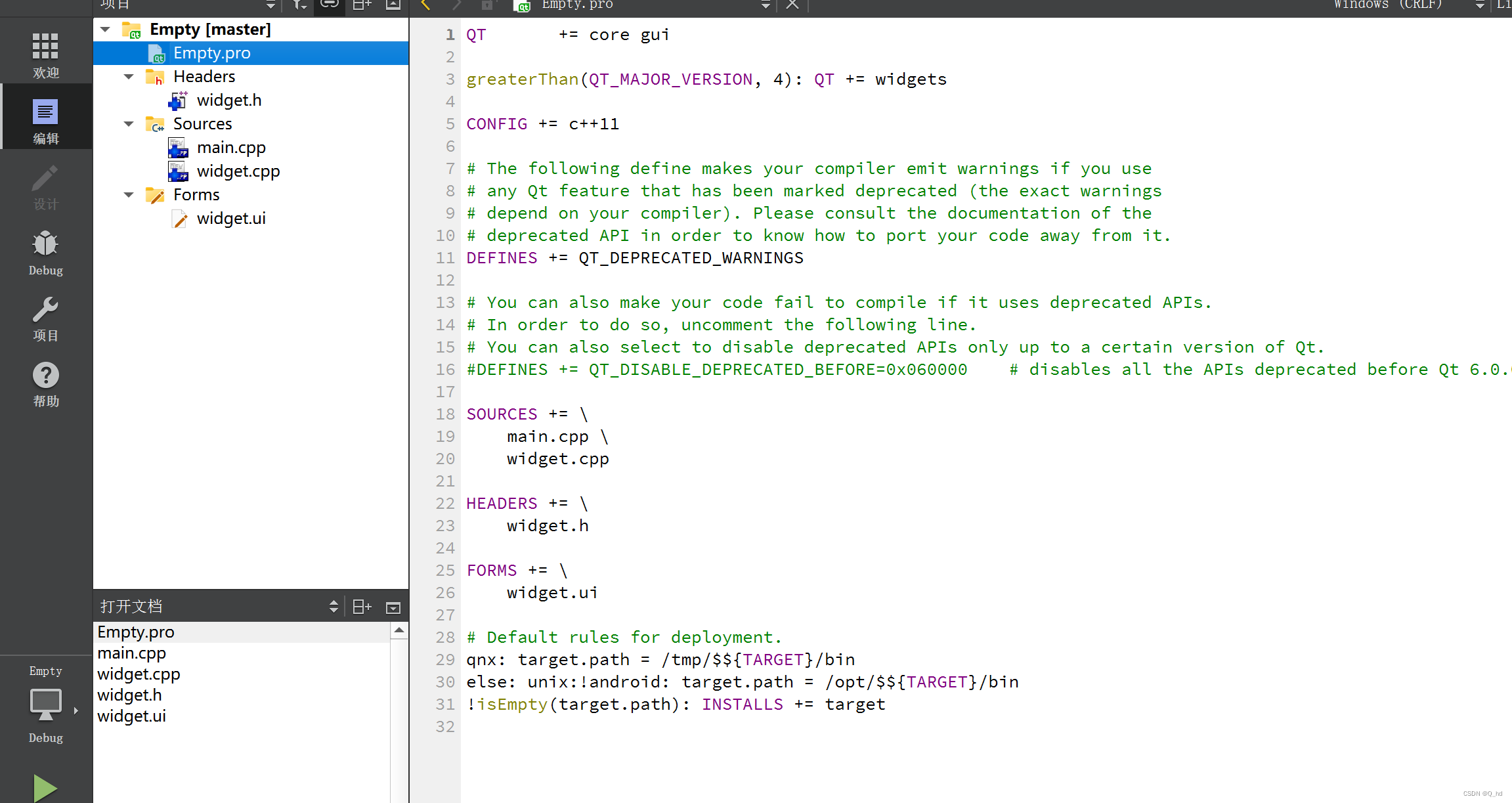Open the 项目 mode with wrench icon

coord(45,318)
